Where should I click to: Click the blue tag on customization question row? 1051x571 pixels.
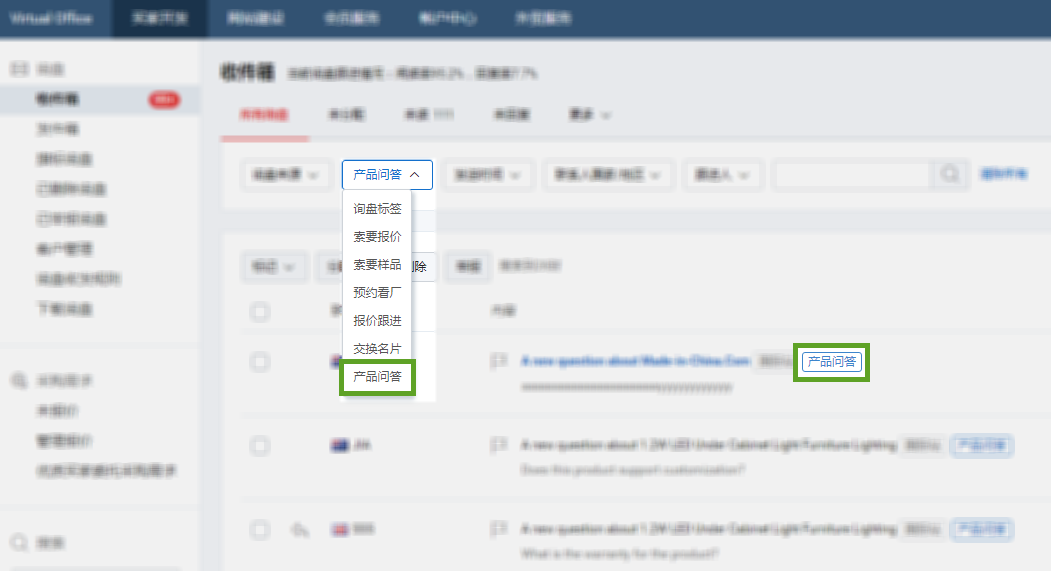point(982,445)
